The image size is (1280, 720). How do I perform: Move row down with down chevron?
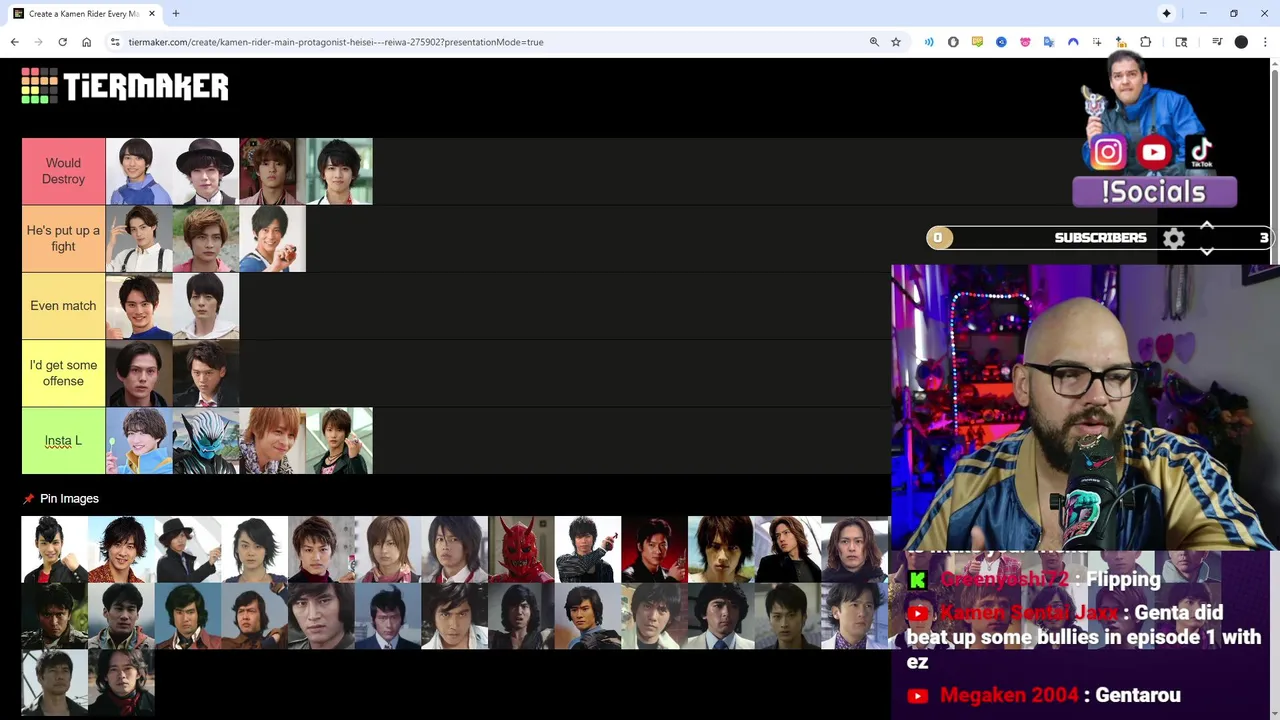click(x=1207, y=251)
